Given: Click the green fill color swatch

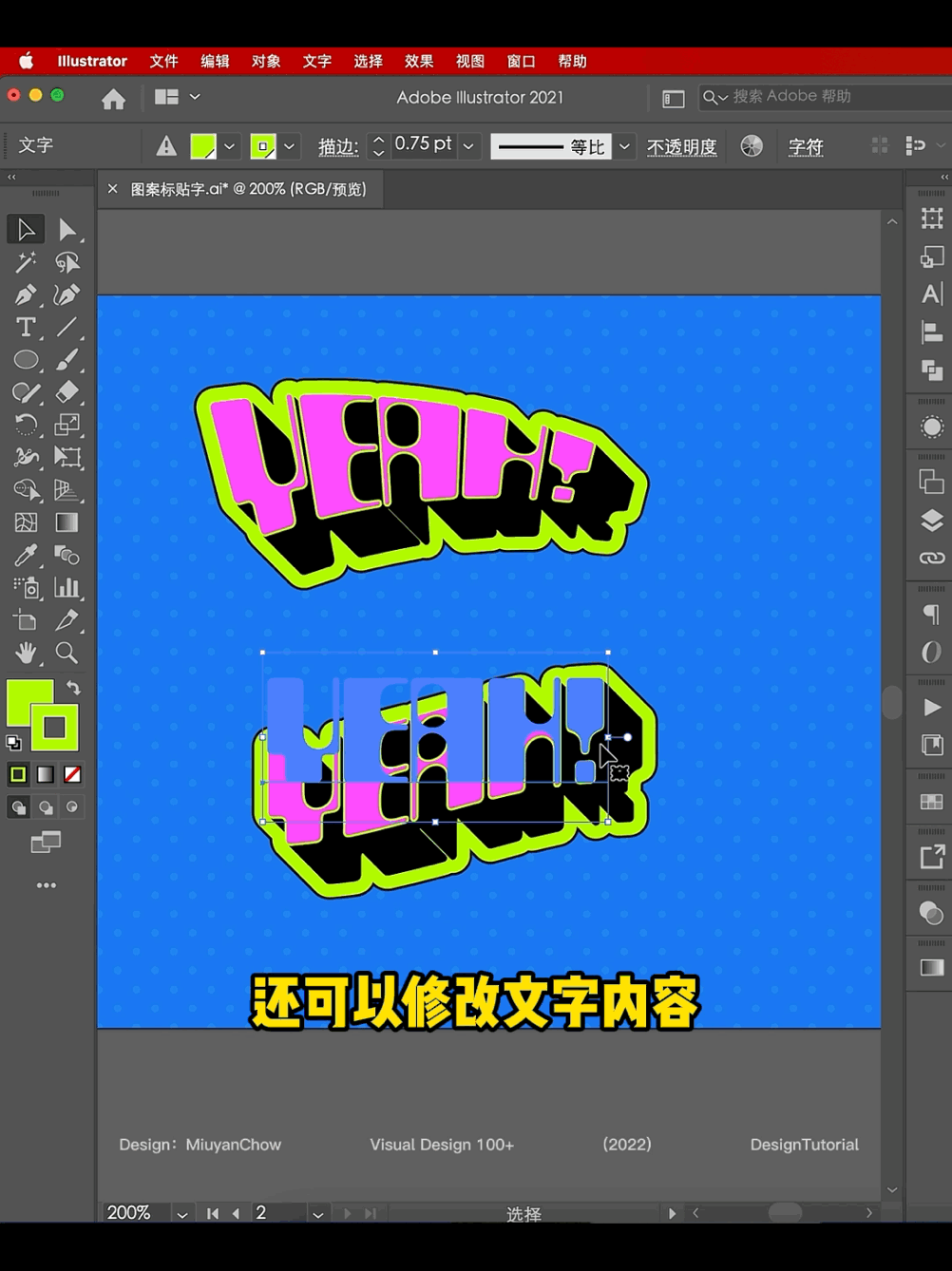Looking at the screenshot, I should pyautogui.click(x=205, y=145).
